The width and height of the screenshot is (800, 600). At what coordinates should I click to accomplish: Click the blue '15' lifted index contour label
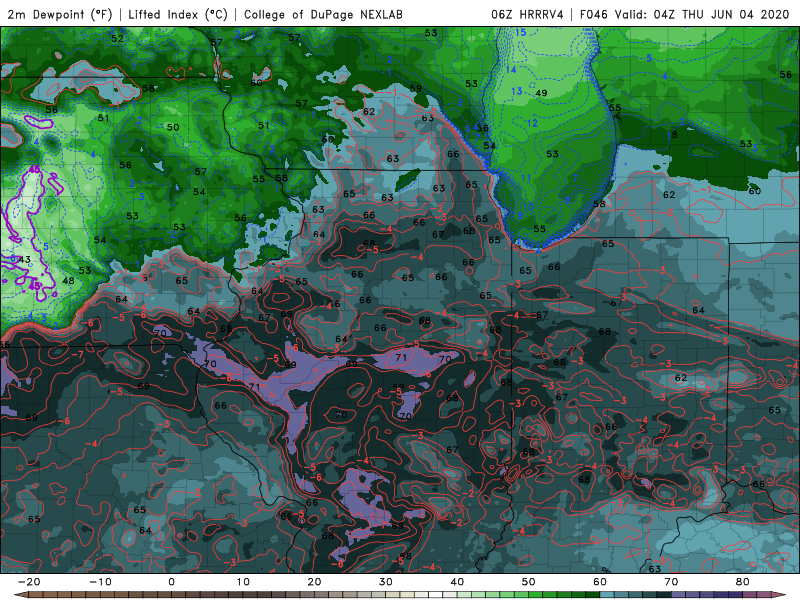pos(520,33)
